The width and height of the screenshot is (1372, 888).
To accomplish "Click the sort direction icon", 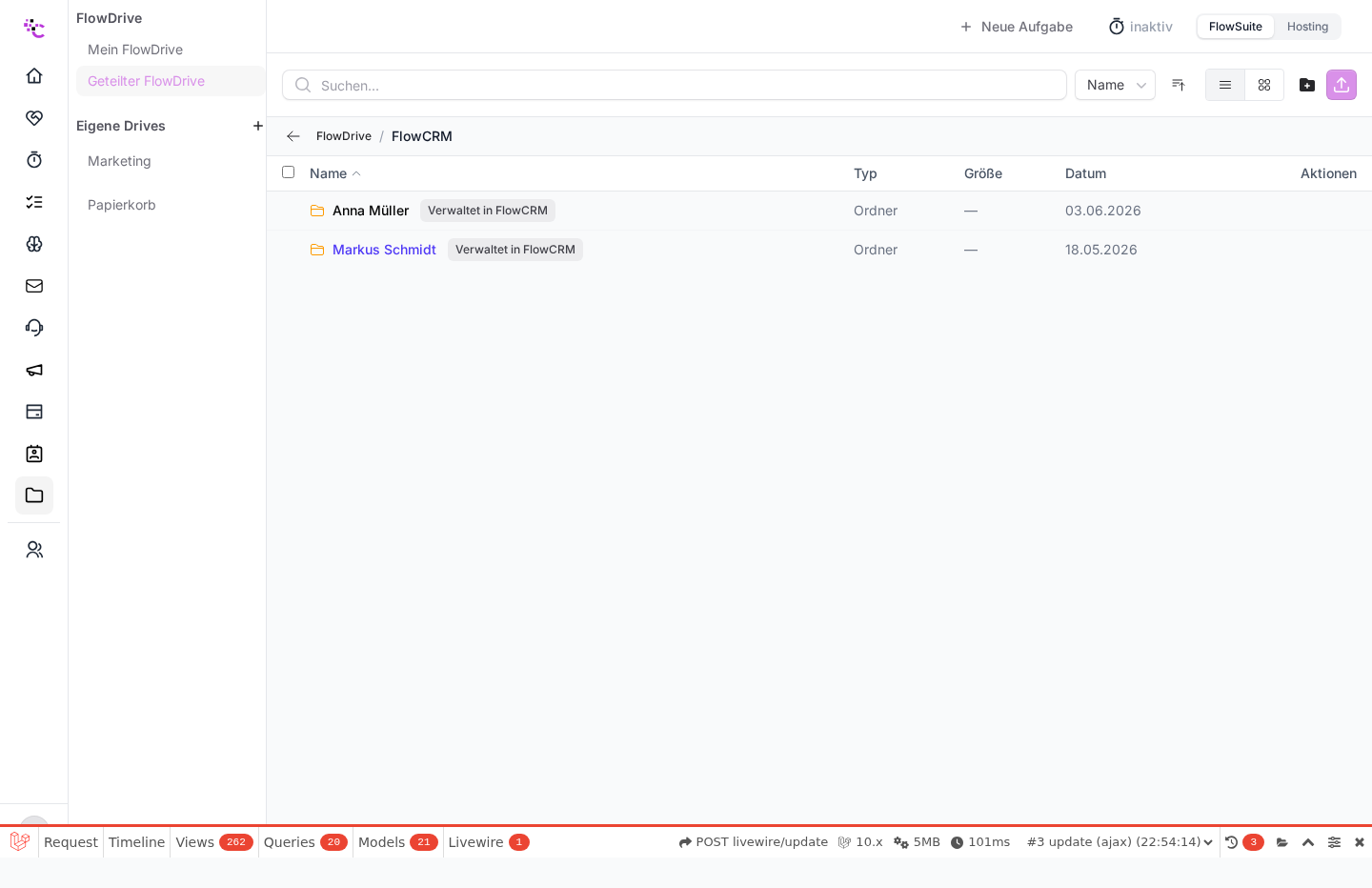I will click(x=1179, y=85).
